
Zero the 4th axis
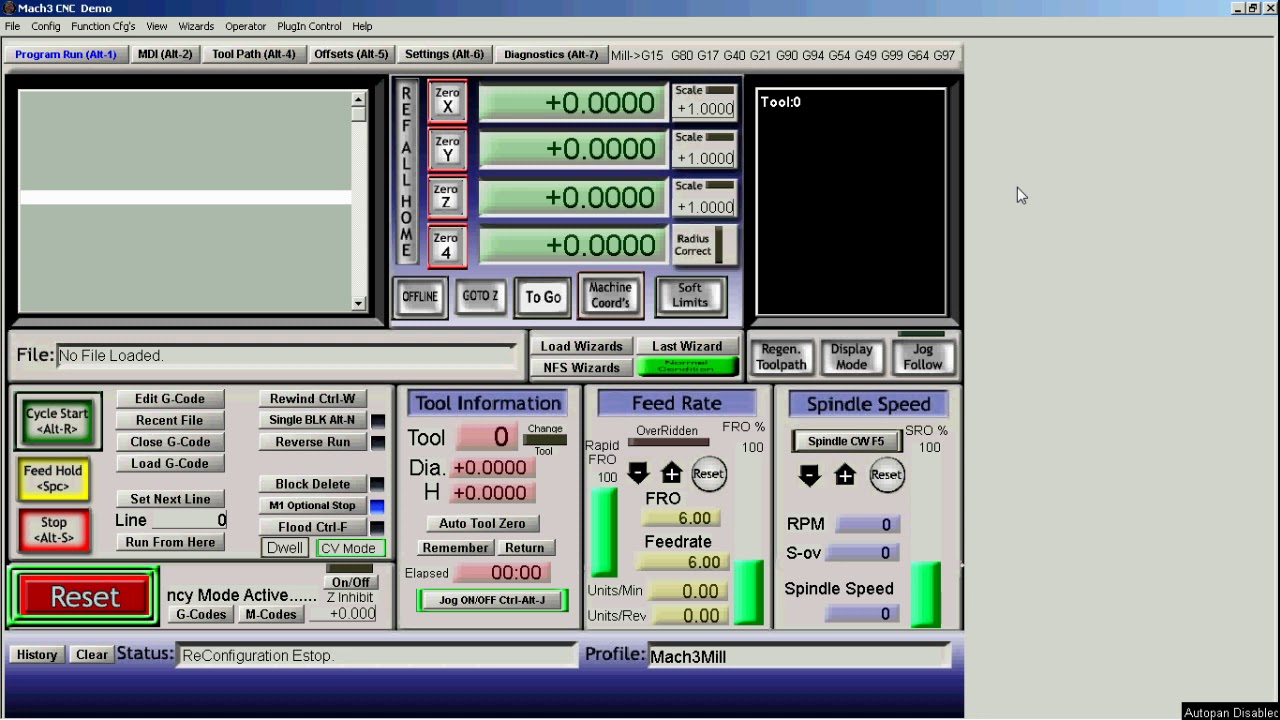tap(447, 246)
